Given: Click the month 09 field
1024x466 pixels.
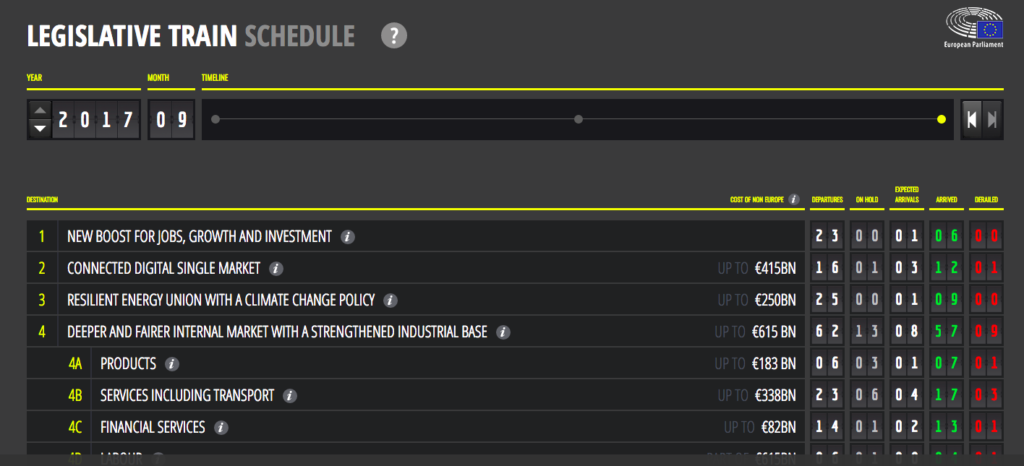Looking at the screenshot, I should tap(171, 119).
